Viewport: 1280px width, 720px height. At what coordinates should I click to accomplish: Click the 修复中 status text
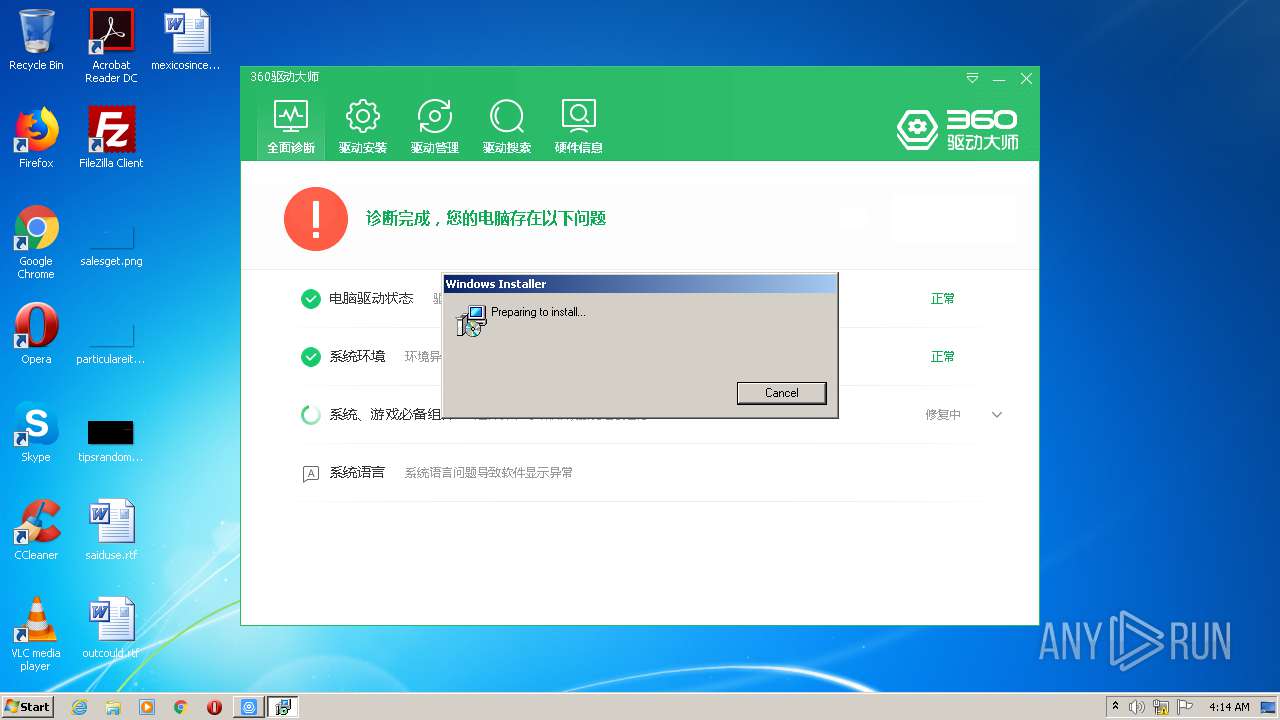(x=943, y=414)
